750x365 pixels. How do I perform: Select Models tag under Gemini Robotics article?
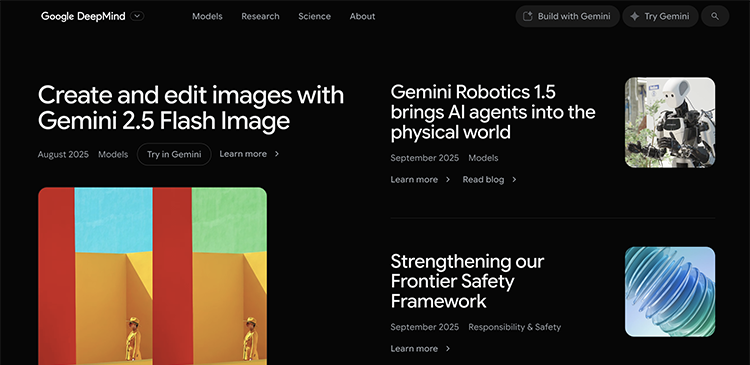click(x=483, y=158)
